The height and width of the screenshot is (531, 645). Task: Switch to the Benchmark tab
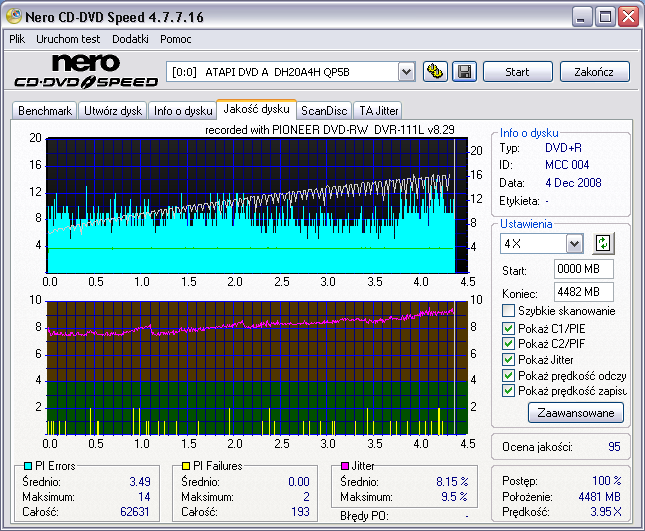coord(45,111)
